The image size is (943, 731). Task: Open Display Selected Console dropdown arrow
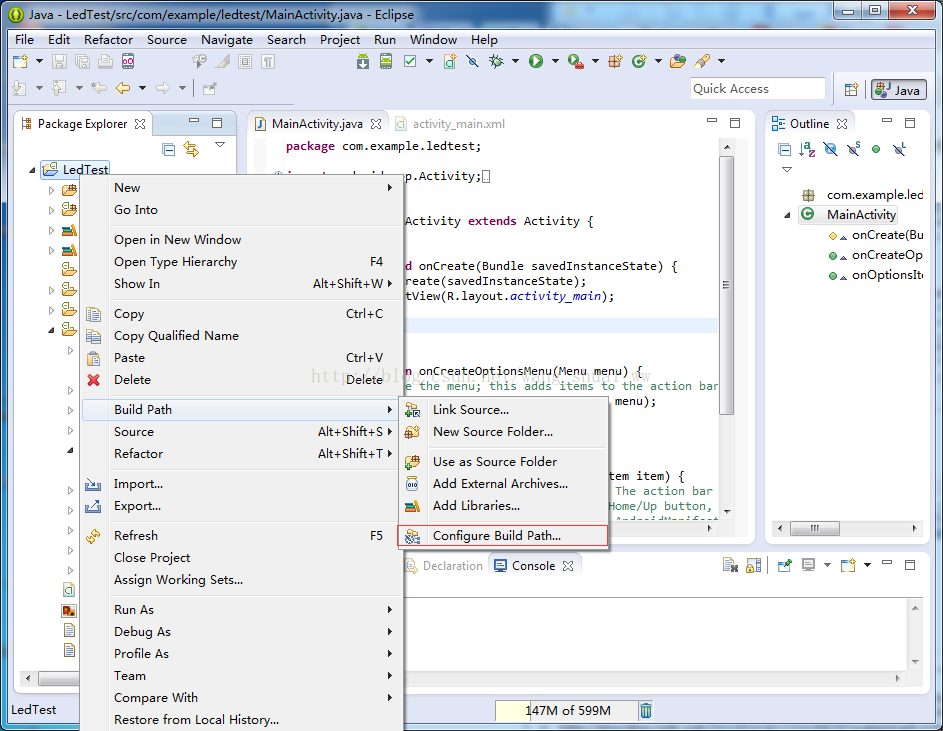point(827,566)
